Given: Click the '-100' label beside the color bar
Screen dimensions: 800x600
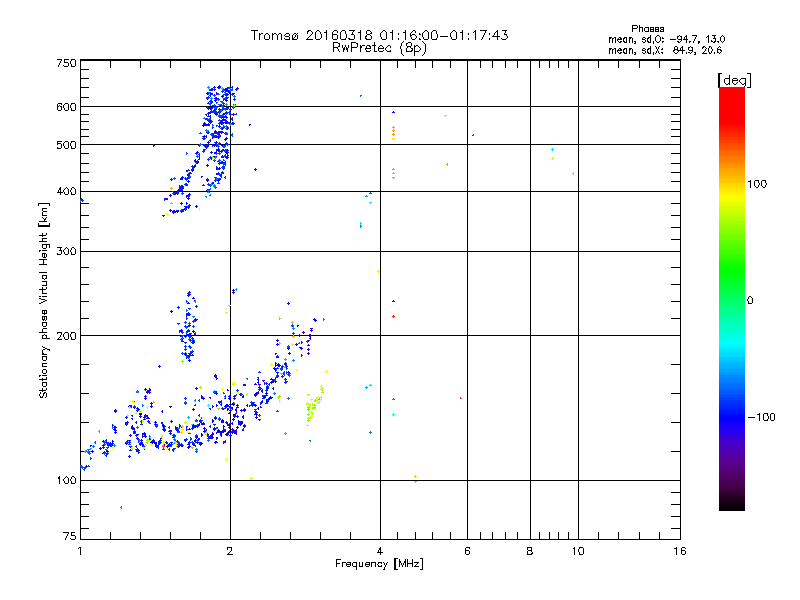Looking at the screenshot, I should click(761, 417).
